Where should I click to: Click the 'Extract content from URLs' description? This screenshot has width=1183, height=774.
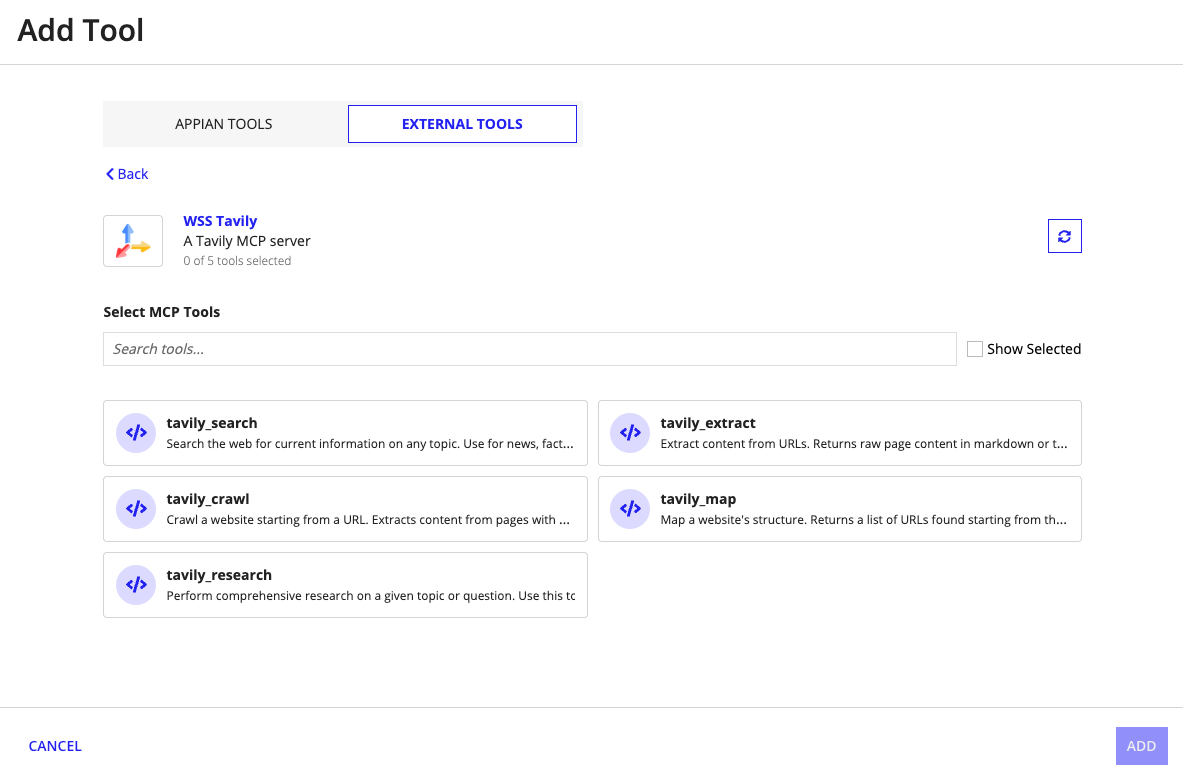864,444
